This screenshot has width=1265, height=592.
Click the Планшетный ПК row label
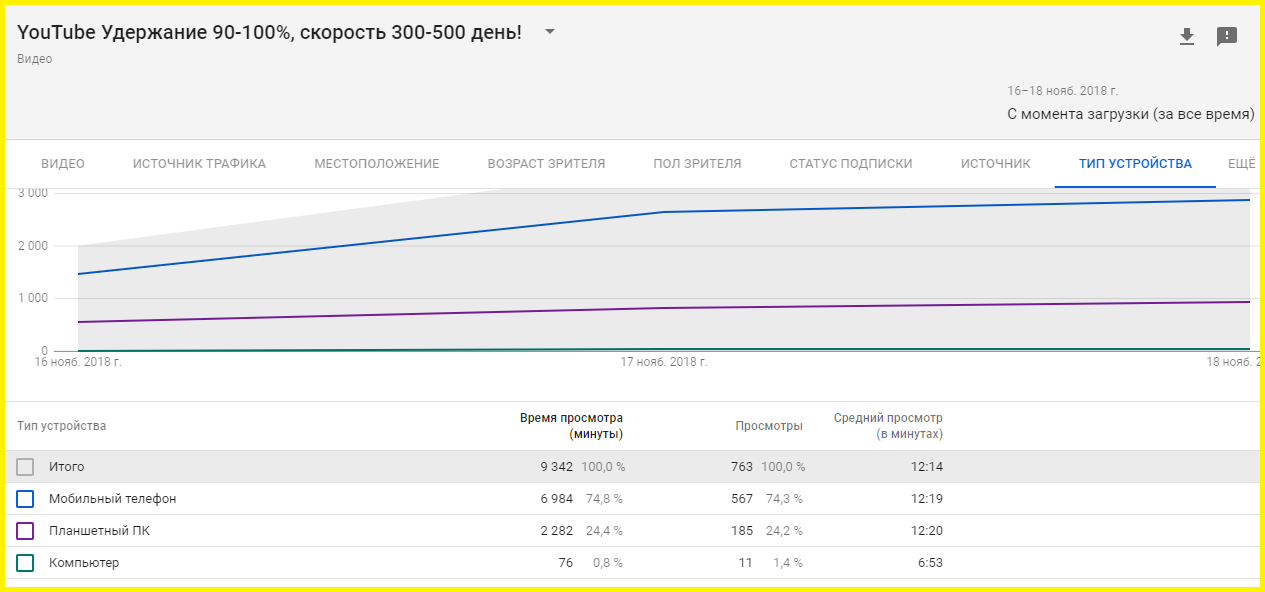point(99,531)
